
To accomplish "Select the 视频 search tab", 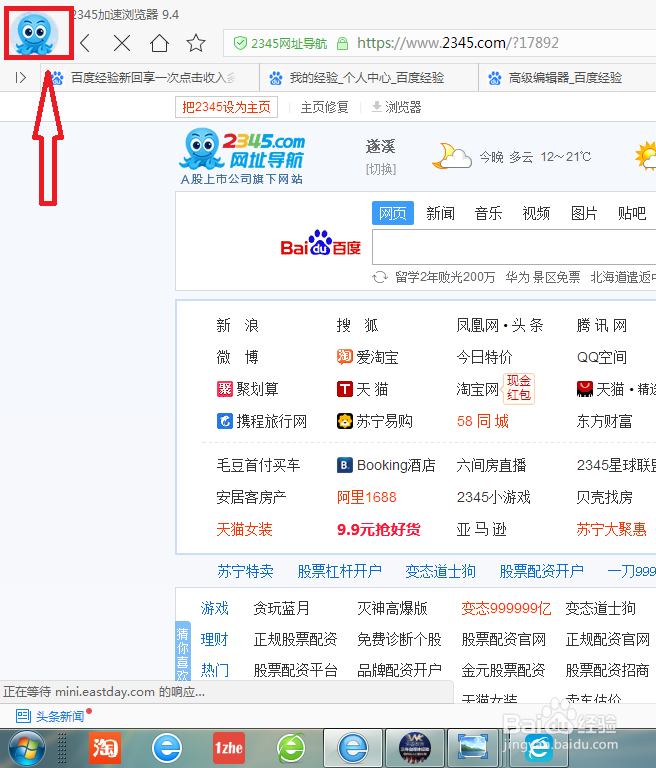I will (536, 213).
